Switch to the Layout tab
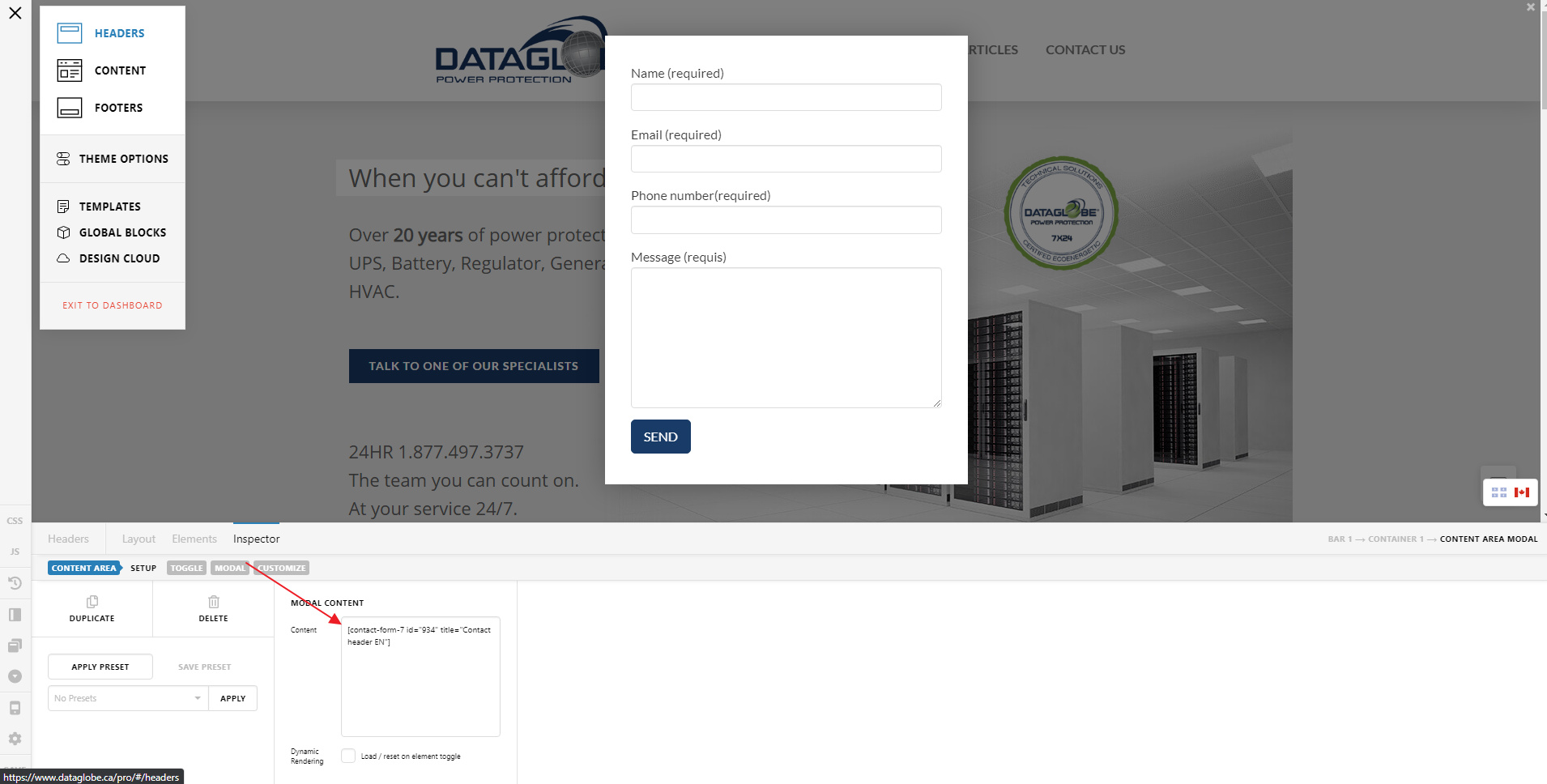 click(x=139, y=539)
